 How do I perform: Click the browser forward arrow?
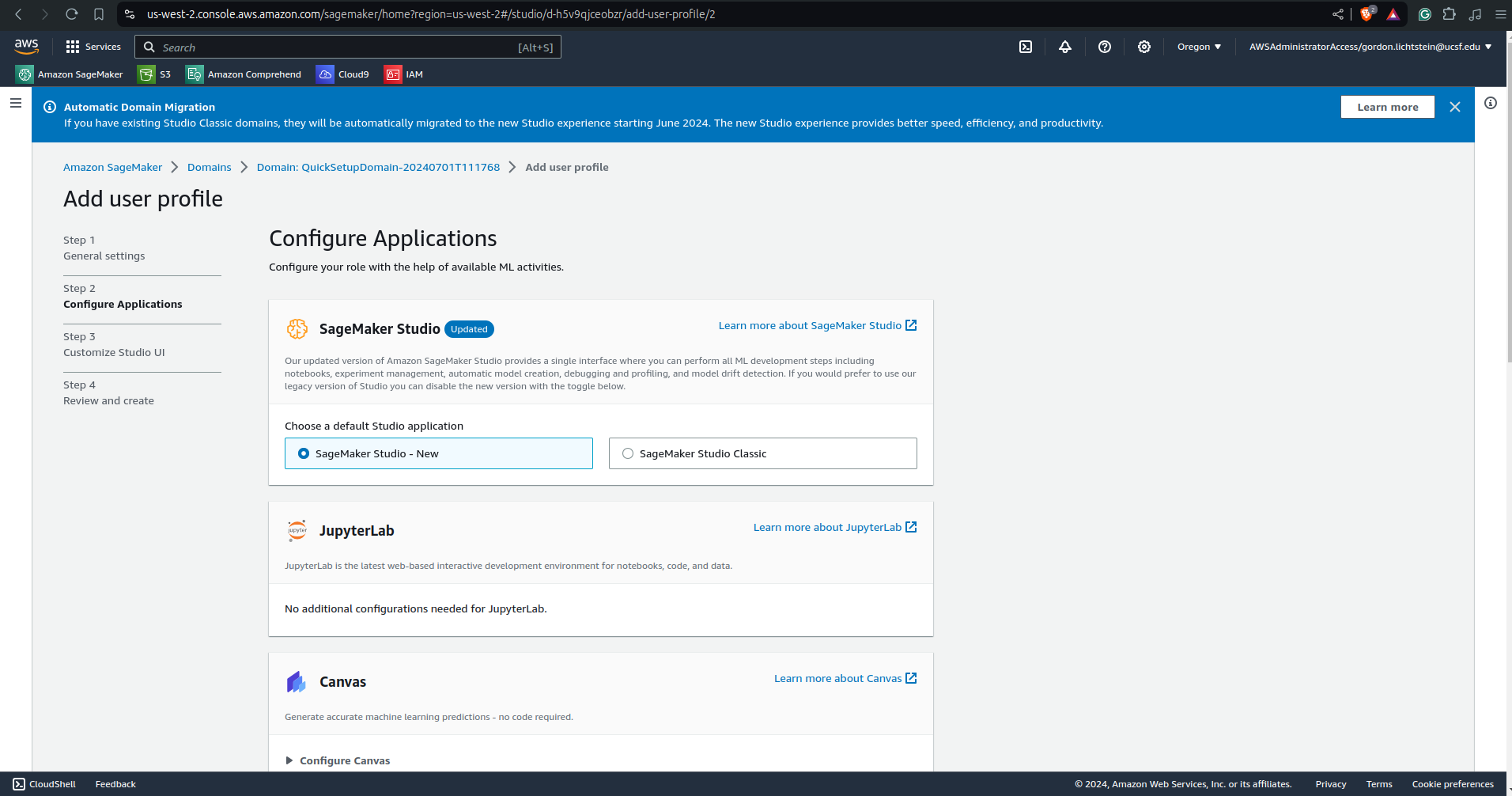45,14
